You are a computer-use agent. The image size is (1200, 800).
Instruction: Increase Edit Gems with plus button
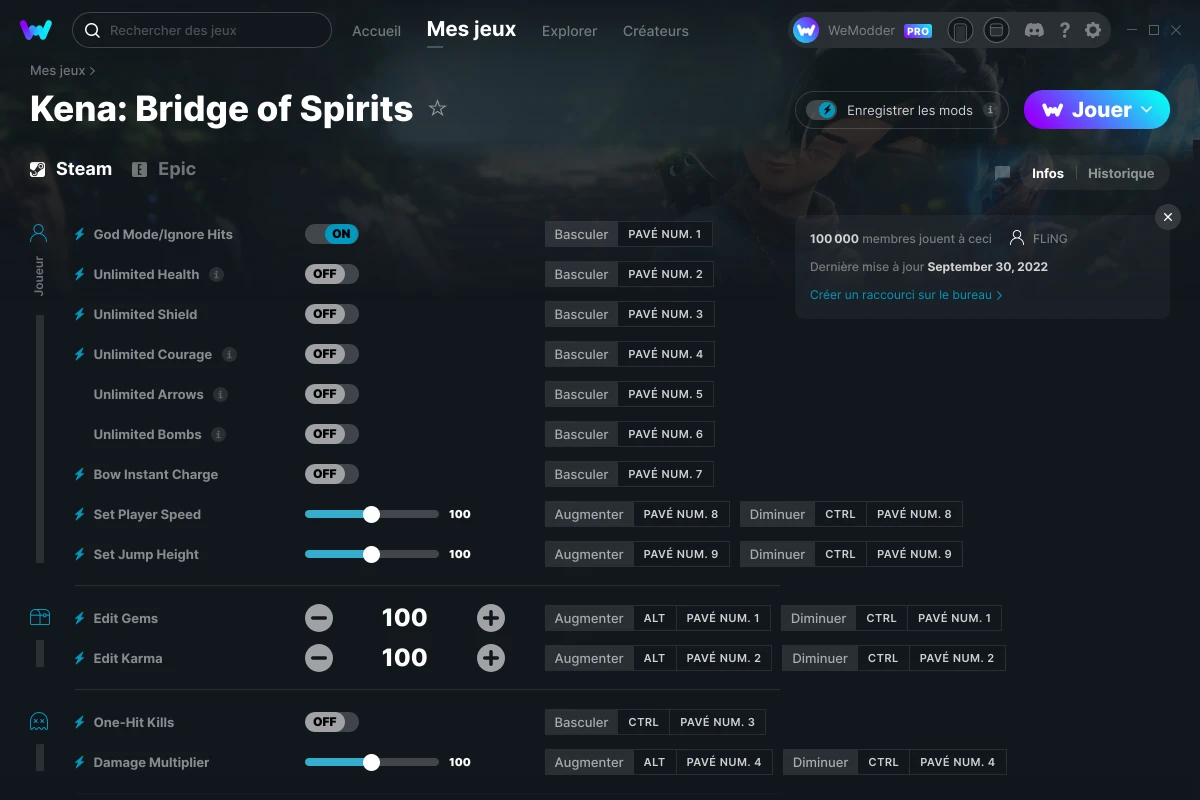tap(491, 618)
